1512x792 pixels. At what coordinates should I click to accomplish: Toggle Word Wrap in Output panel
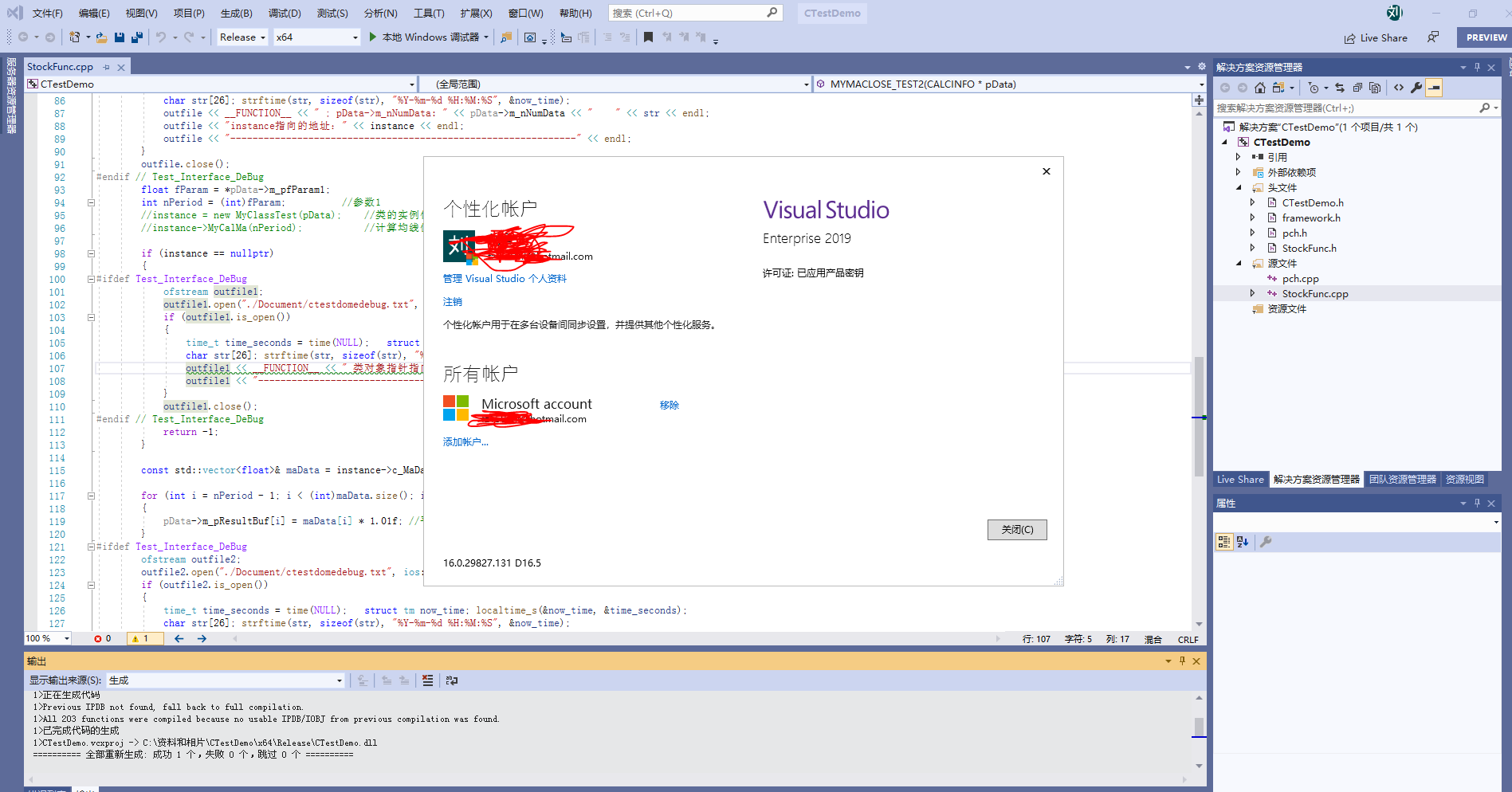tap(452, 680)
